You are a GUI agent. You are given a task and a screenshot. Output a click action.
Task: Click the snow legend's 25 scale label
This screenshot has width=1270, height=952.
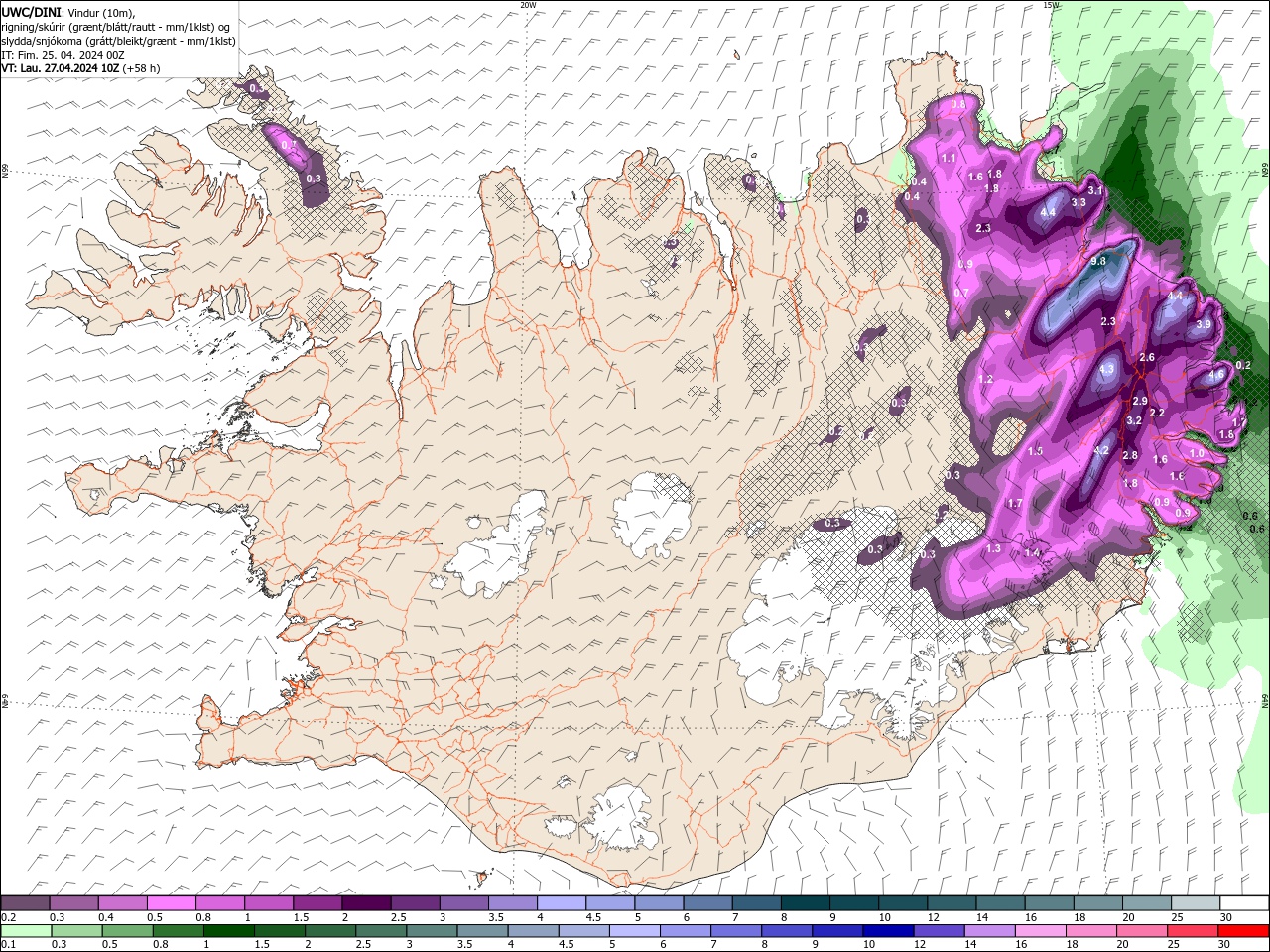(1179, 917)
